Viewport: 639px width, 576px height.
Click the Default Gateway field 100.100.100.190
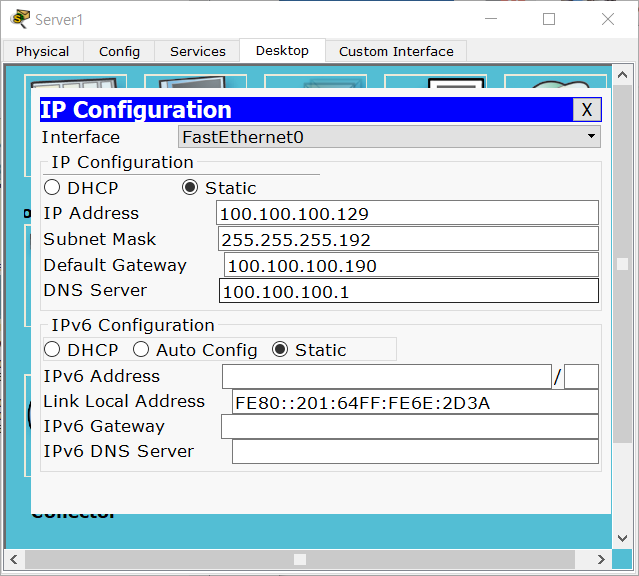click(x=411, y=265)
